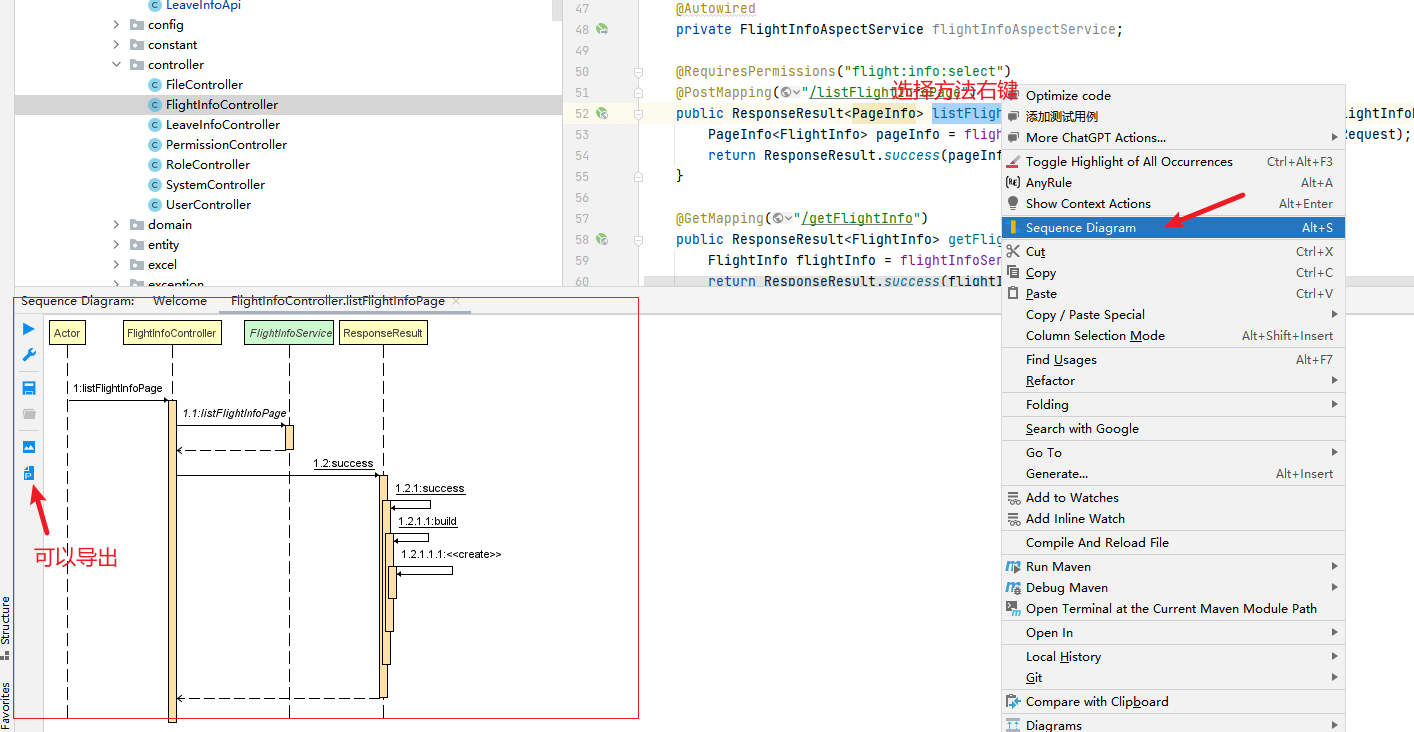Toggle fold marker at line 55 gutter
Screen dimensions: 1414x732
click(x=638, y=176)
